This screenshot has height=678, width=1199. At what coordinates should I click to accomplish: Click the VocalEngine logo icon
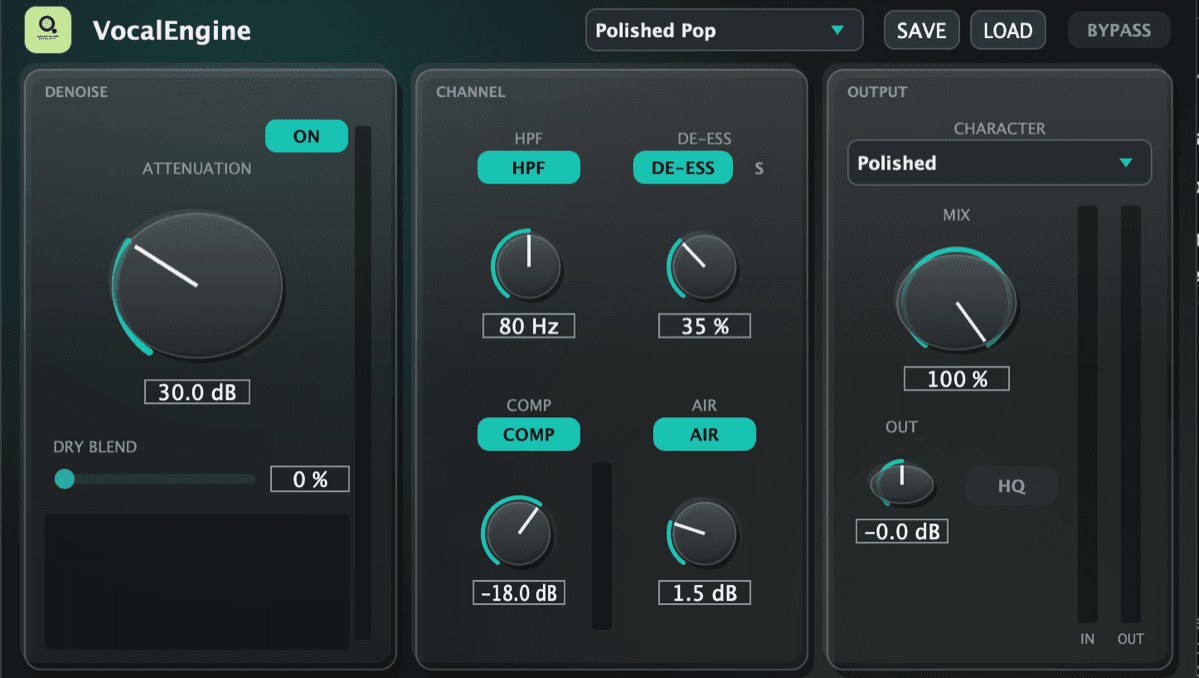click(x=48, y=30)
